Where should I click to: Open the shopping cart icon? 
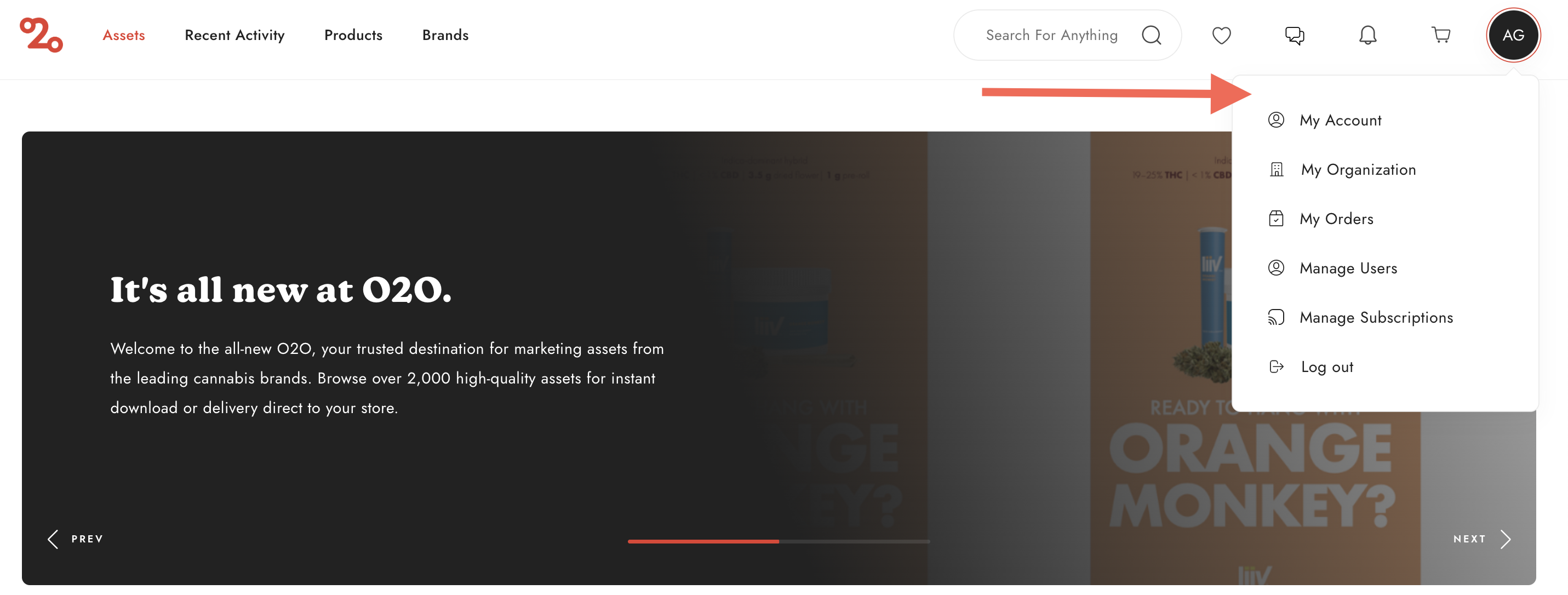pyautogui.click(x=1440, y=35)
